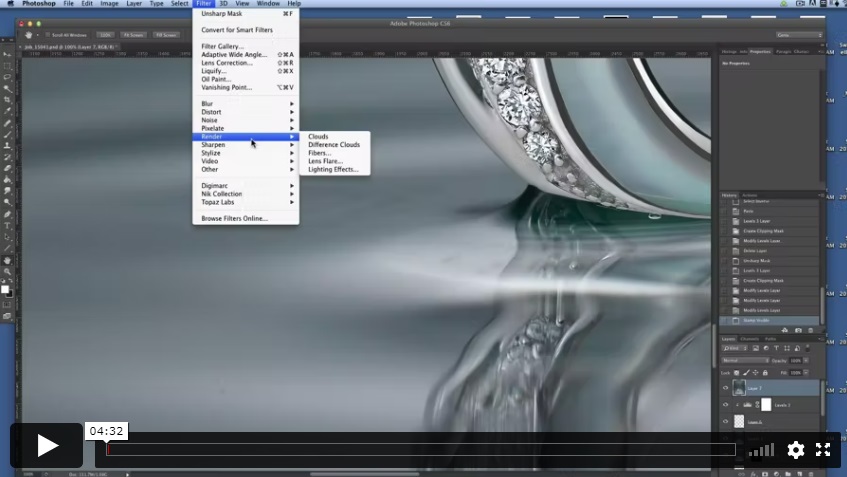Delete current state in History panel

810,330
